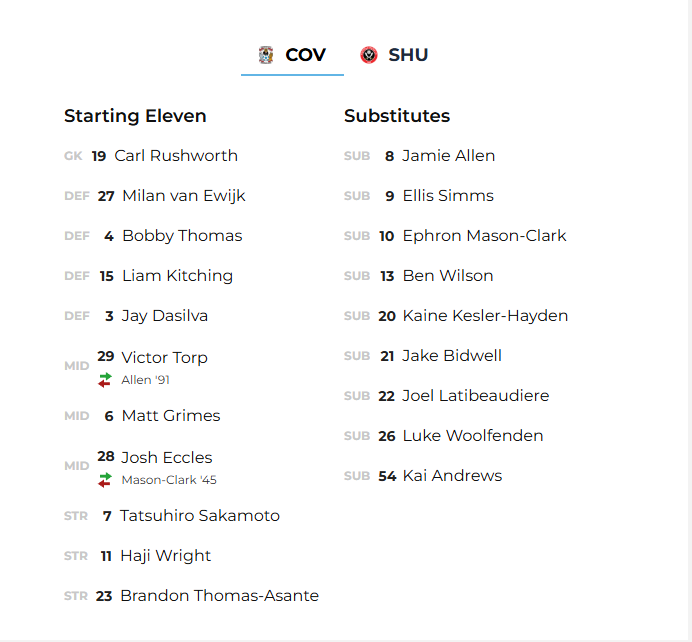
Task: Switch to the COV lineup tab
Action: point(292,55)
